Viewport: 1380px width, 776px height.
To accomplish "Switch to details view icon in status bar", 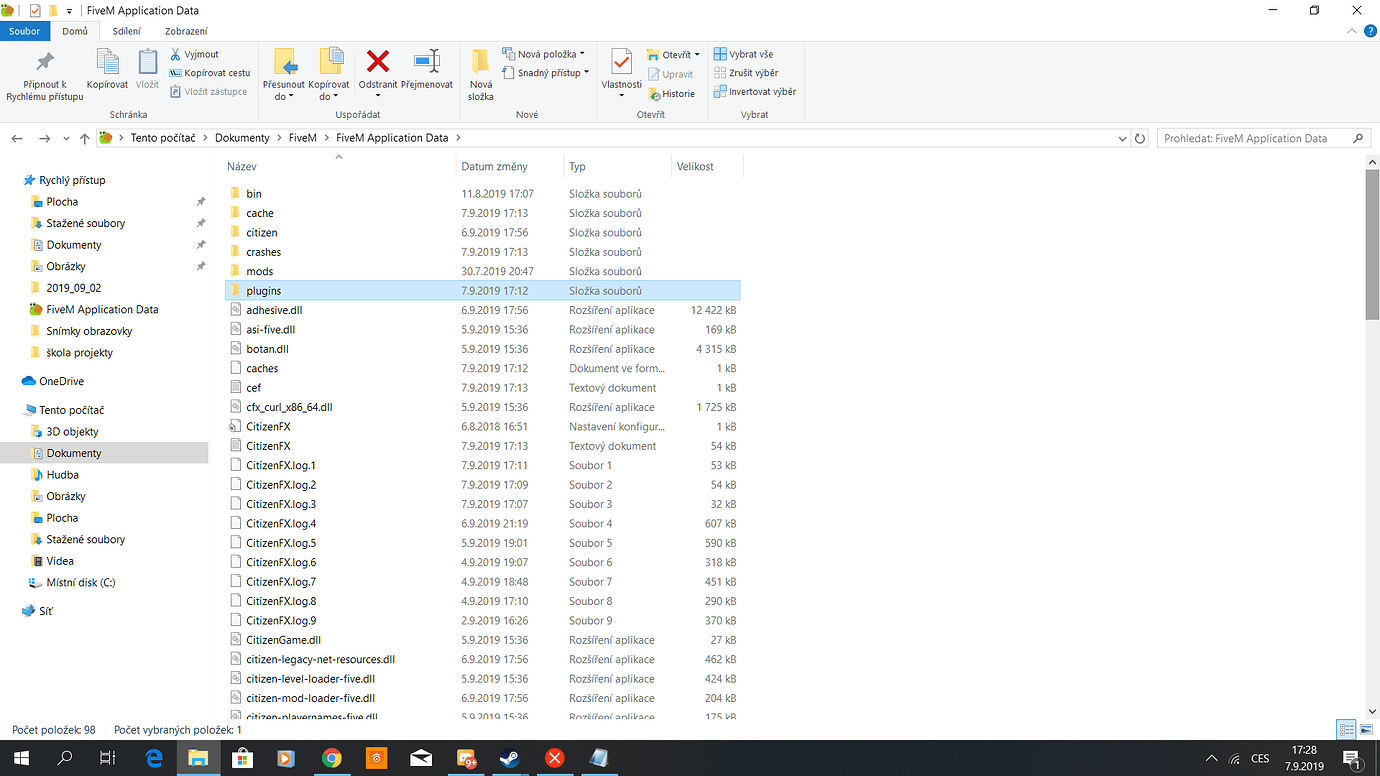I will point(1346,730).
